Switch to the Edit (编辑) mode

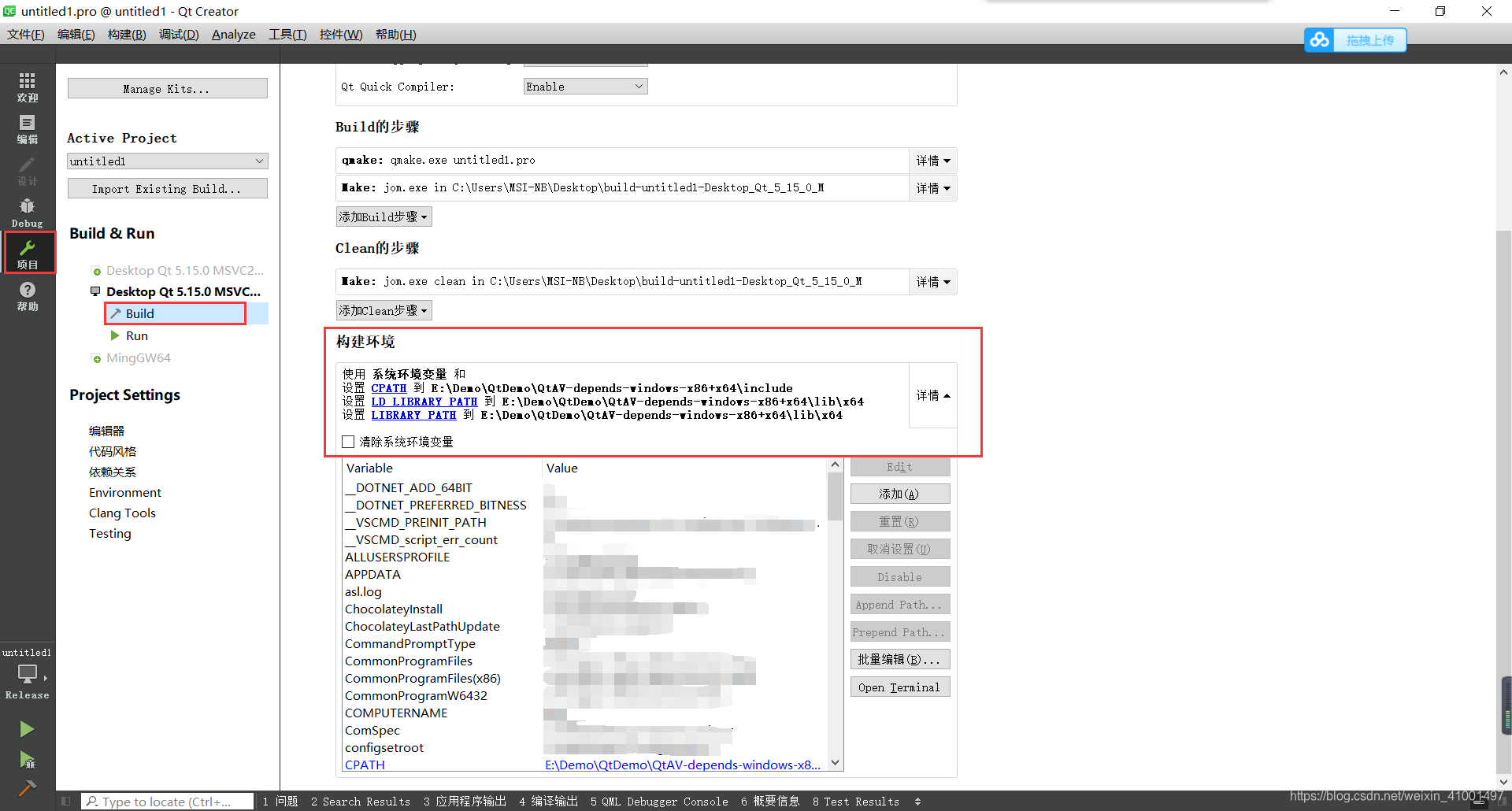pyautogui.click(x=28, y=129)
